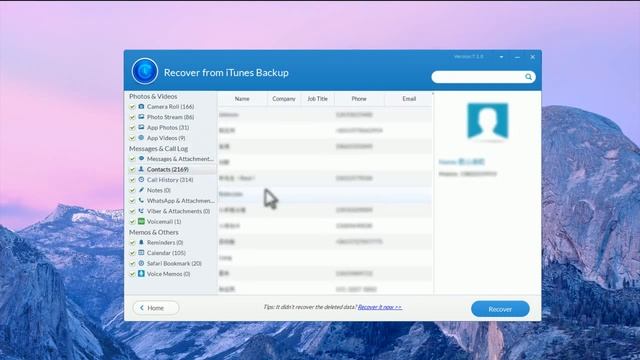The height and width of the screenshot is (360, 640).
Task: Click the Calendar icon
Action: 141,253
